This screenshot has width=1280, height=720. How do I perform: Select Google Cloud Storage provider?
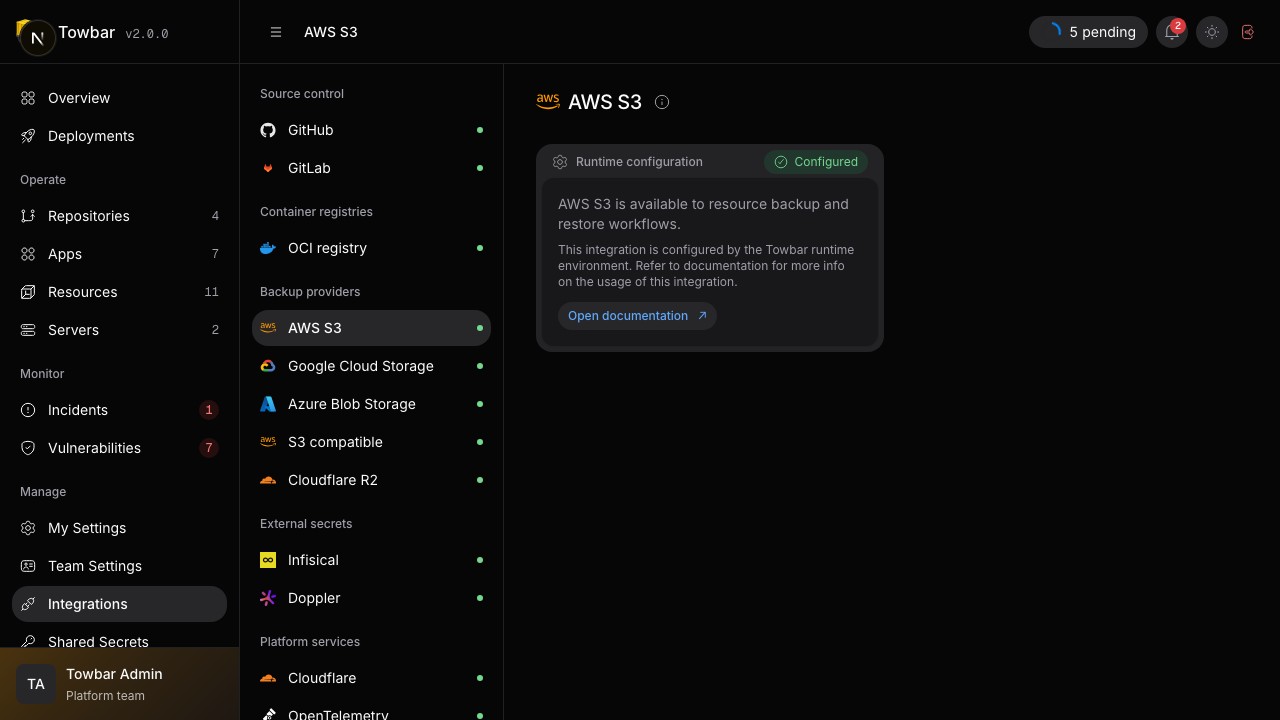point(371,366)
